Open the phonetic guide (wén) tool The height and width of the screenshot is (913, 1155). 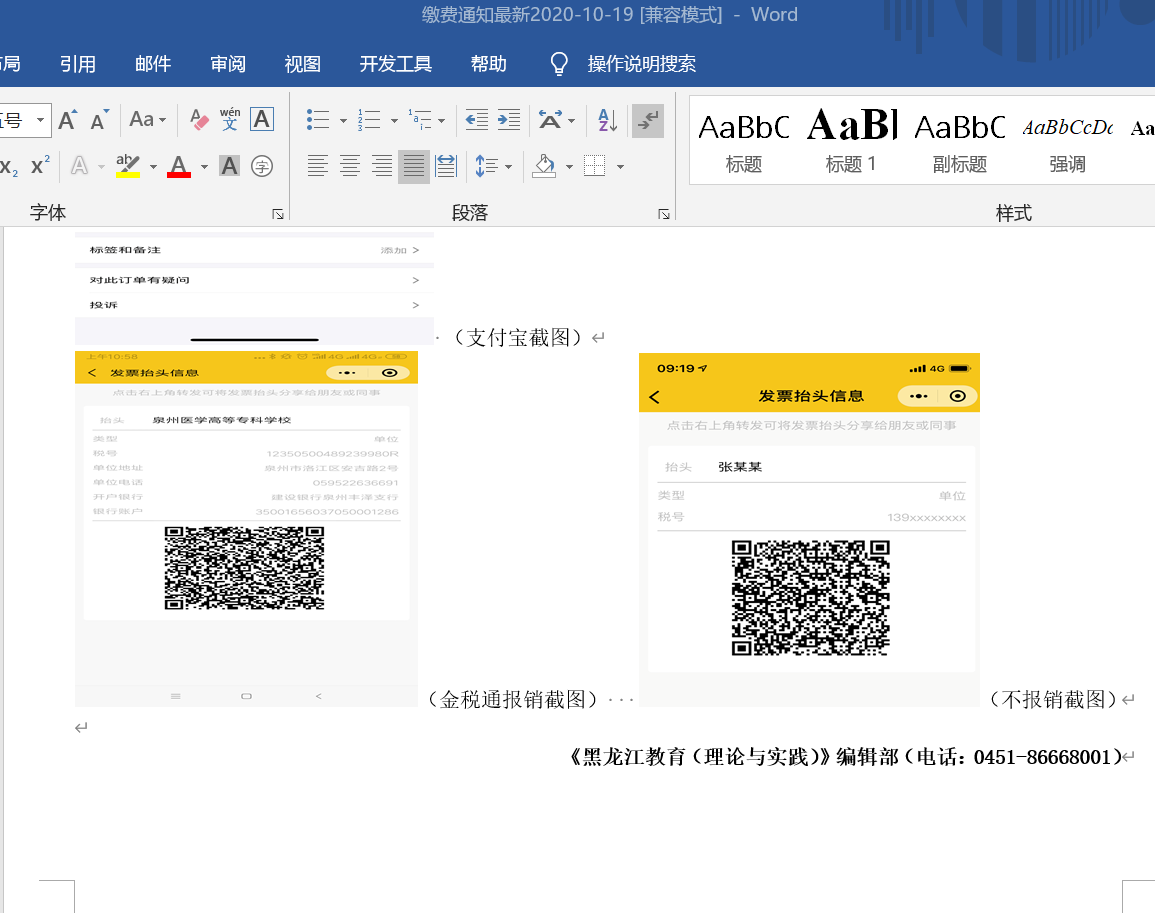[230, 119]
